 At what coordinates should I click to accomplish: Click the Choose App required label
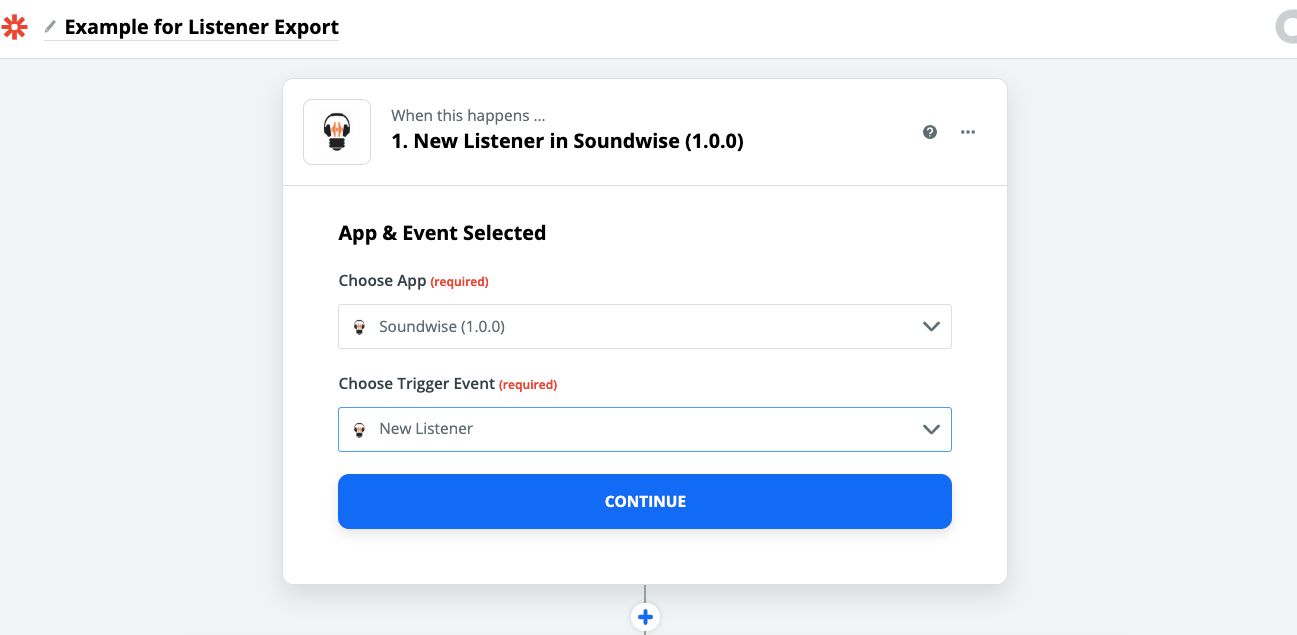413,281
